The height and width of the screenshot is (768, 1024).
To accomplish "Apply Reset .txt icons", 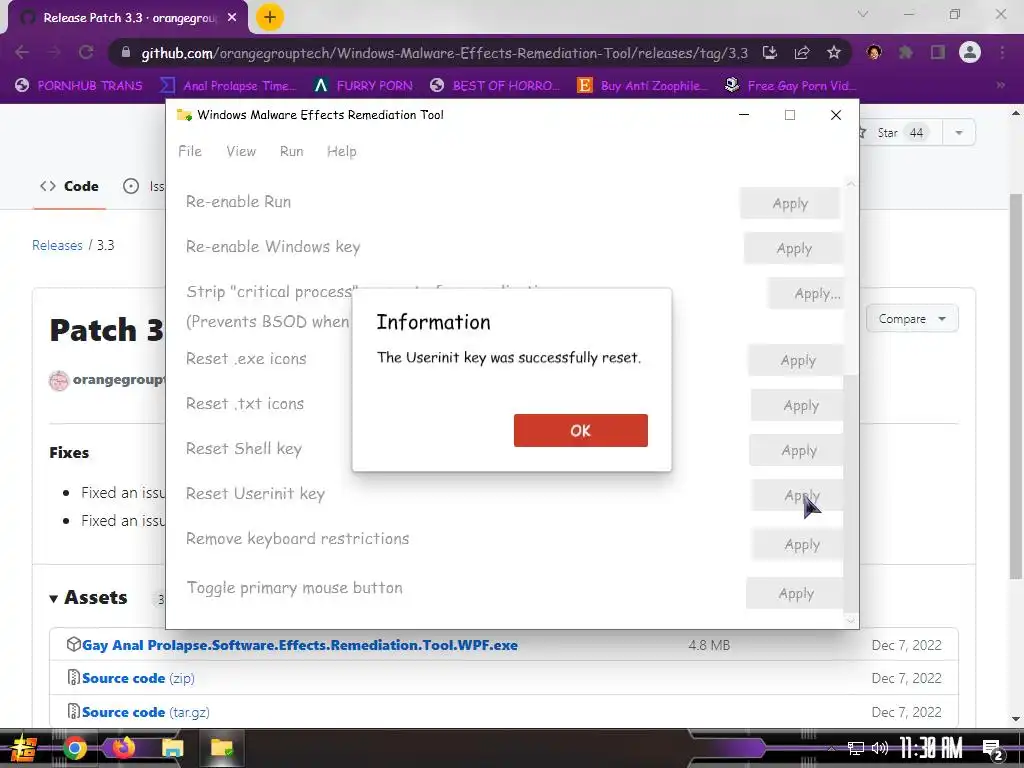I will [x=797, y=406].
